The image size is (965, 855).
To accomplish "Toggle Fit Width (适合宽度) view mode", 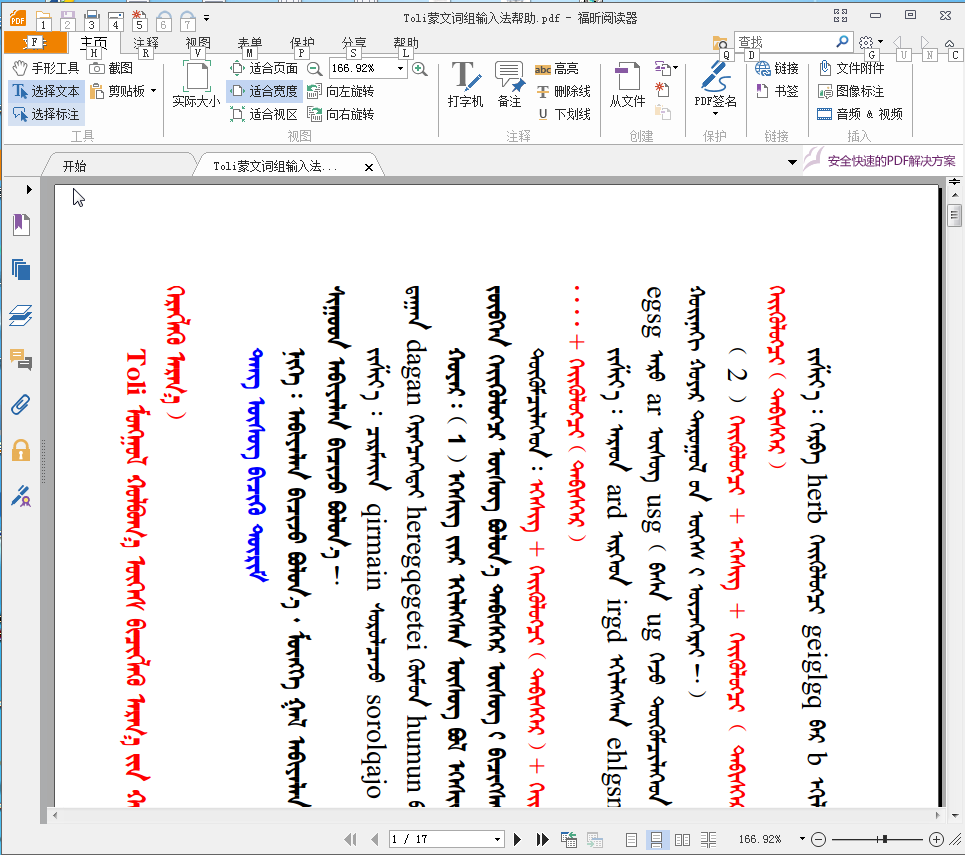I will pos(264,91).
